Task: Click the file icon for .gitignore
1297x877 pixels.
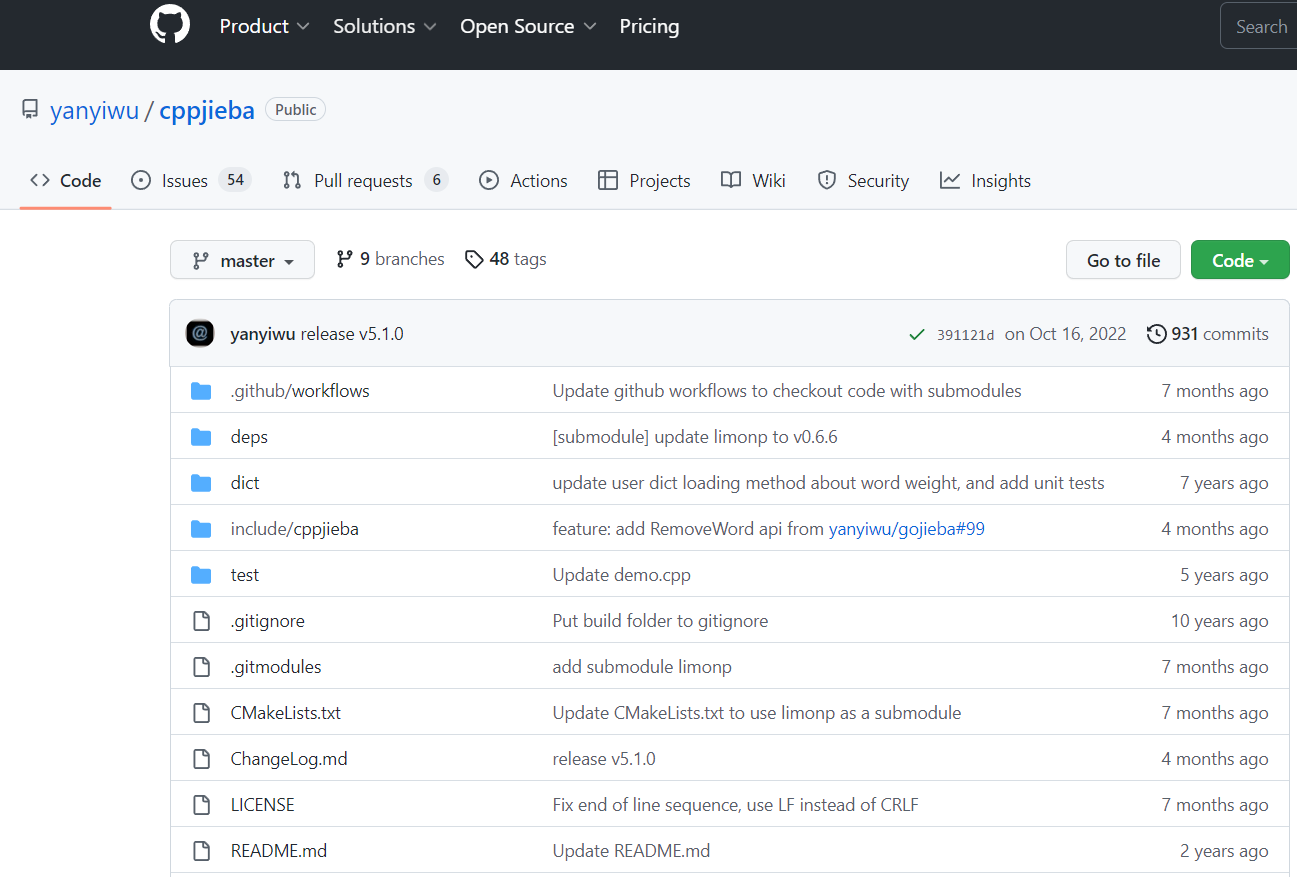Action: 201,621
